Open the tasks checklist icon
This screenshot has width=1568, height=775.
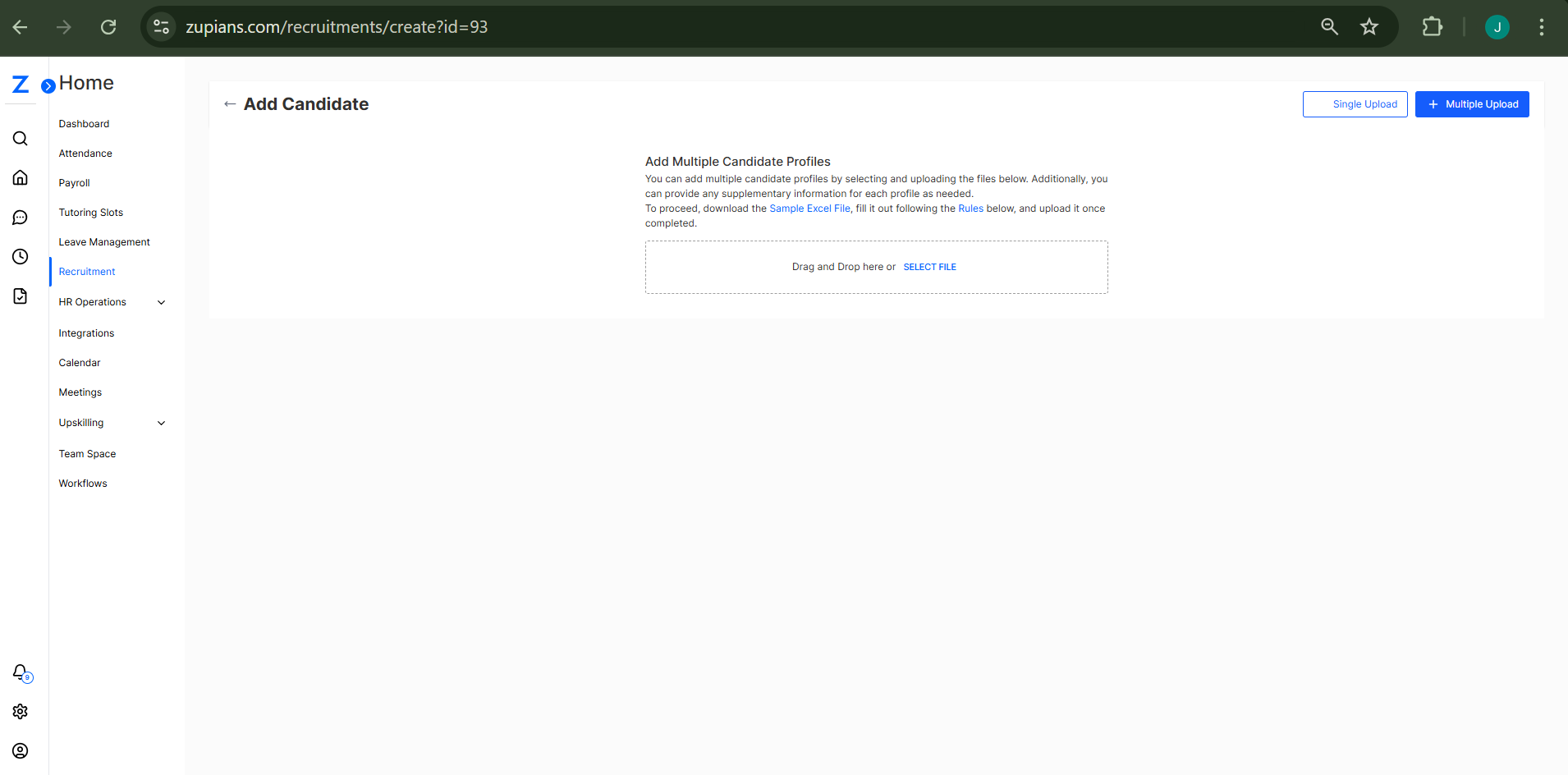pyautogui.click(x=21, y=296)
